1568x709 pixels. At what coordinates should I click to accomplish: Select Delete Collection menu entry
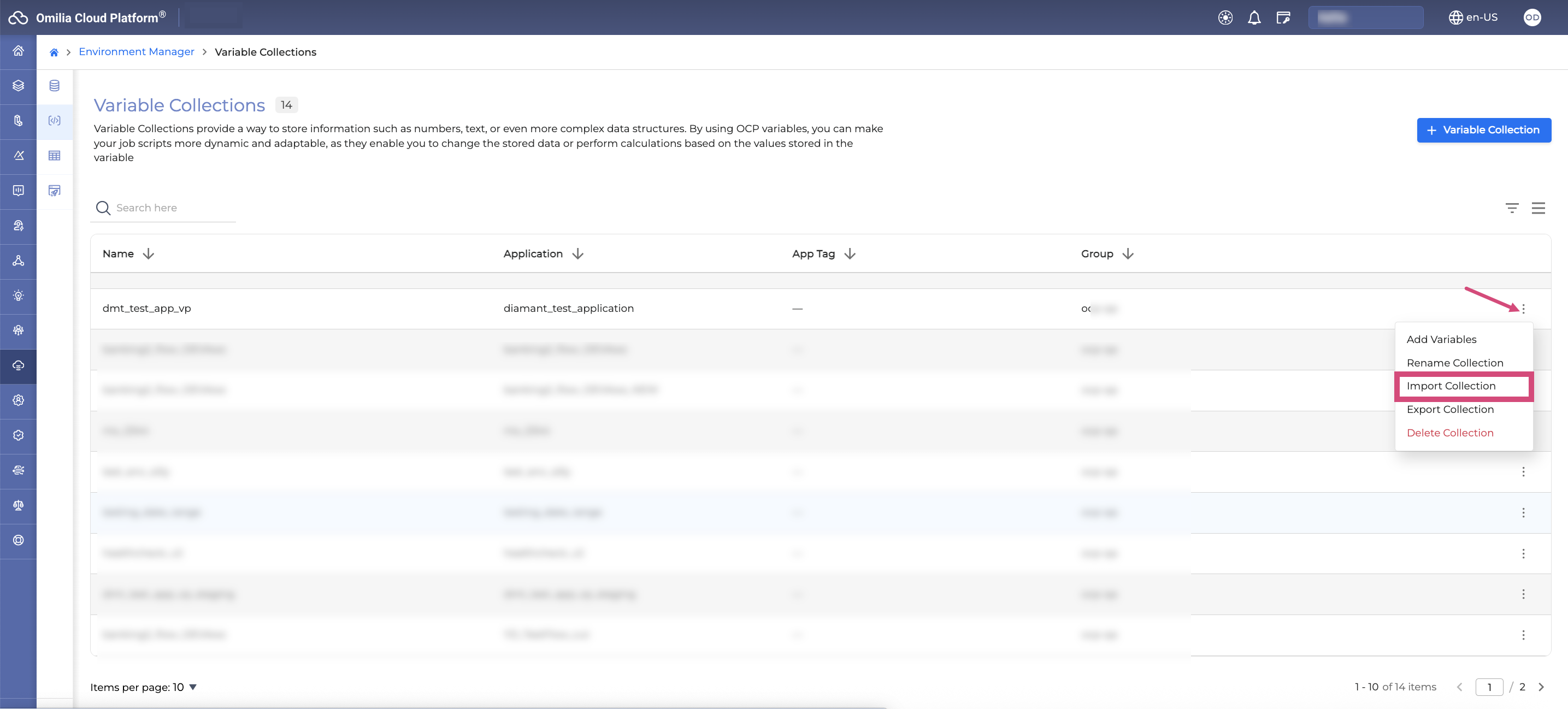[1449, 433]
